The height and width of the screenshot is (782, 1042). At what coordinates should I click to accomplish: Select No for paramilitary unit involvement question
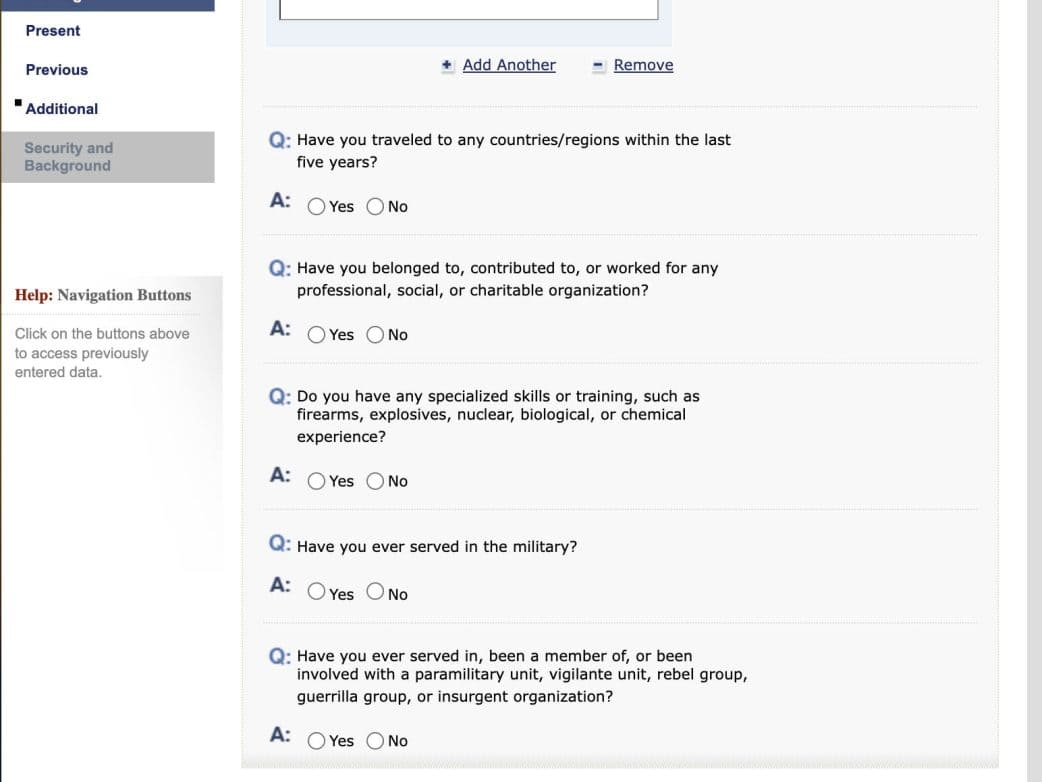click(375, 741)
